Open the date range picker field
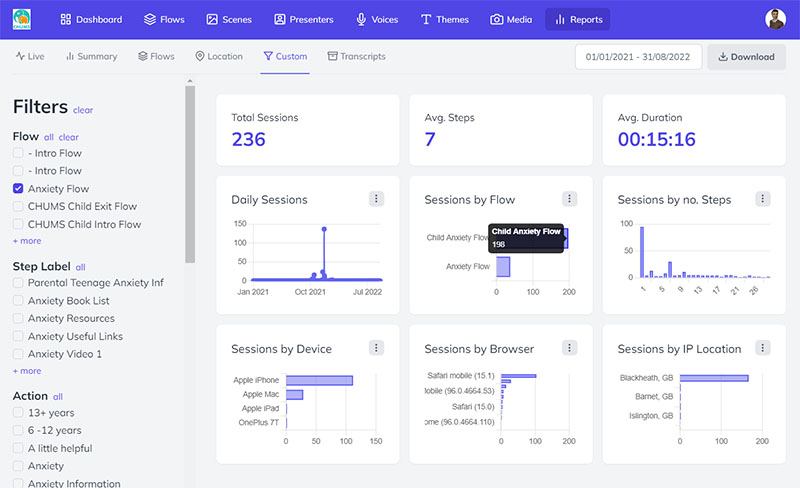Screen dimensions: 800x488 coord(638,57)
